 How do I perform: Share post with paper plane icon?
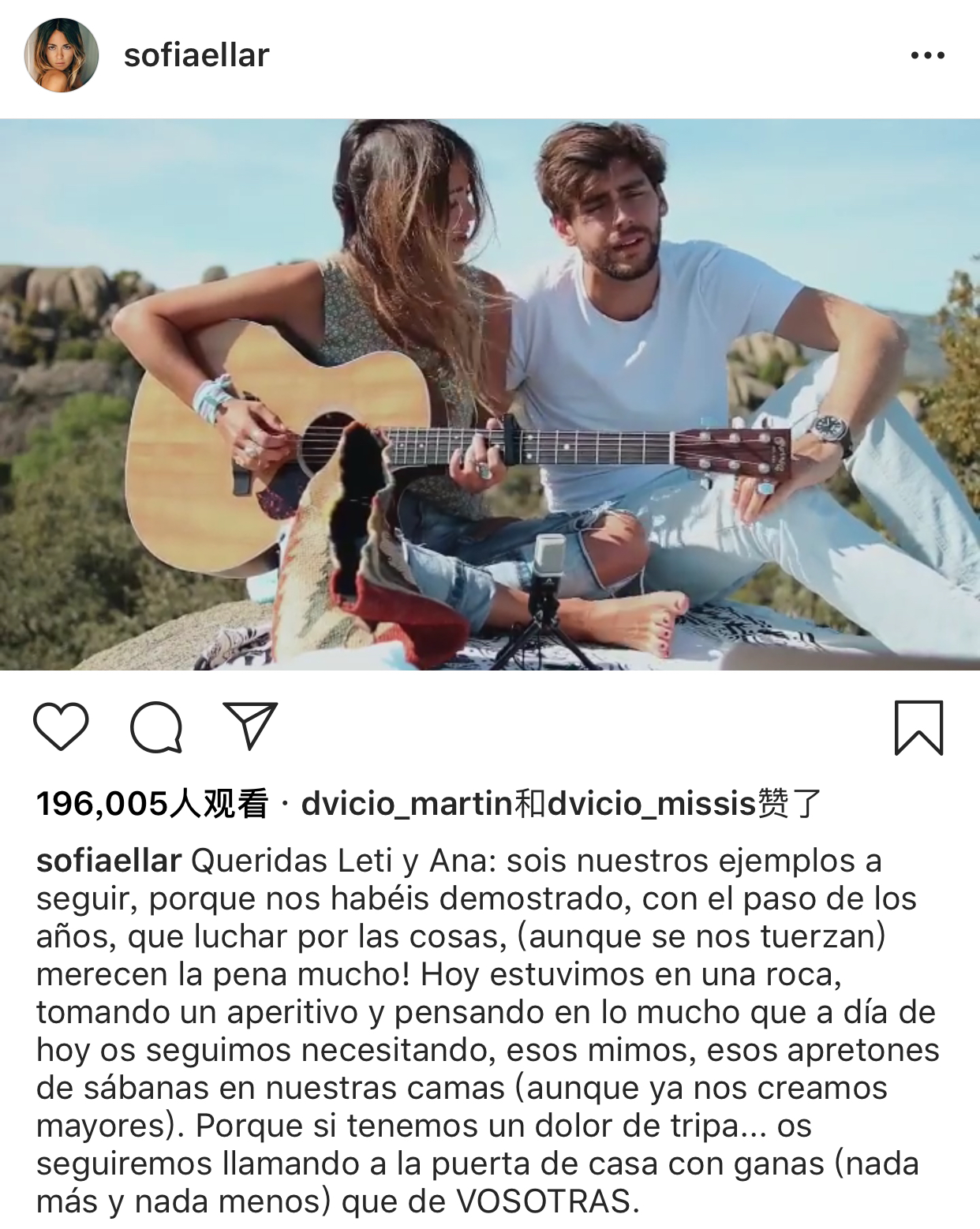tap(251, 726)
